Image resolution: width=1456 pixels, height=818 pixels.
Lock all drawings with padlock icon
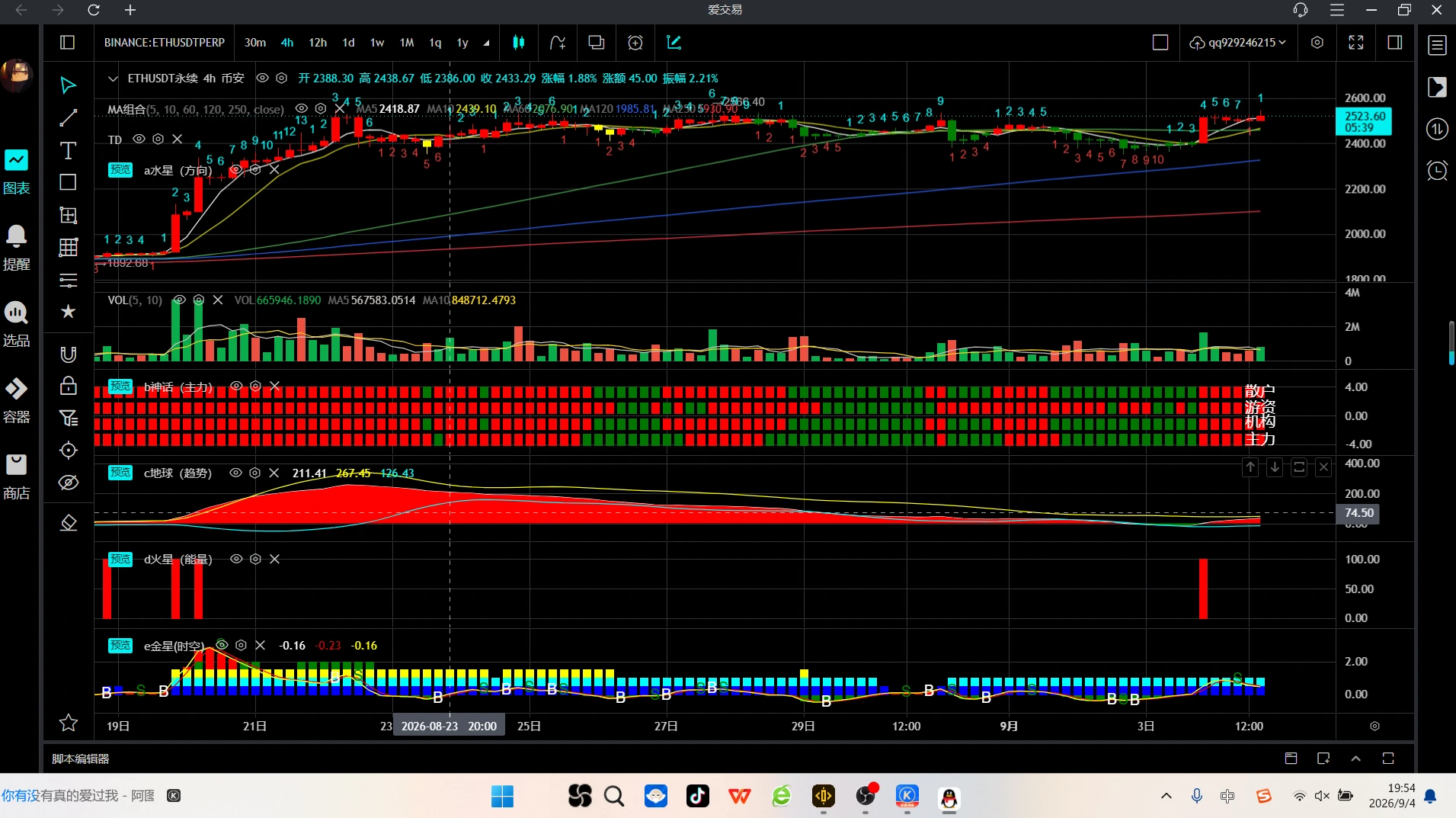(x=68, y=386)
